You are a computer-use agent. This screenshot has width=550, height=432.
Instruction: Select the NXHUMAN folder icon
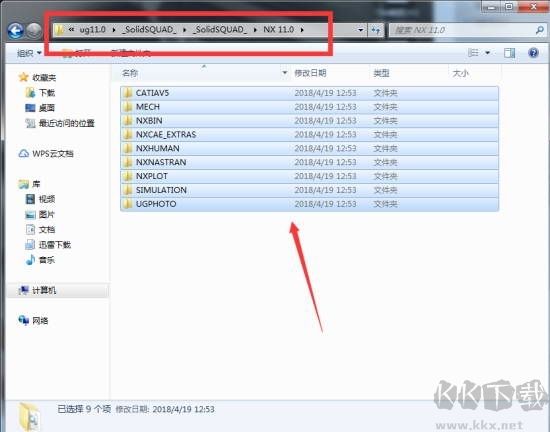pos(127,148)
